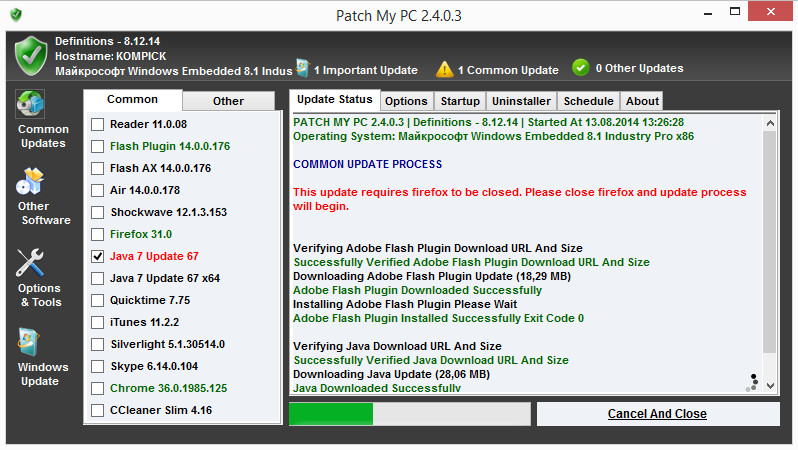Check the Flash AX 14.0.0.176 checkbox
The height and width of the screenshot is (450, 798).
pos(97,168)
